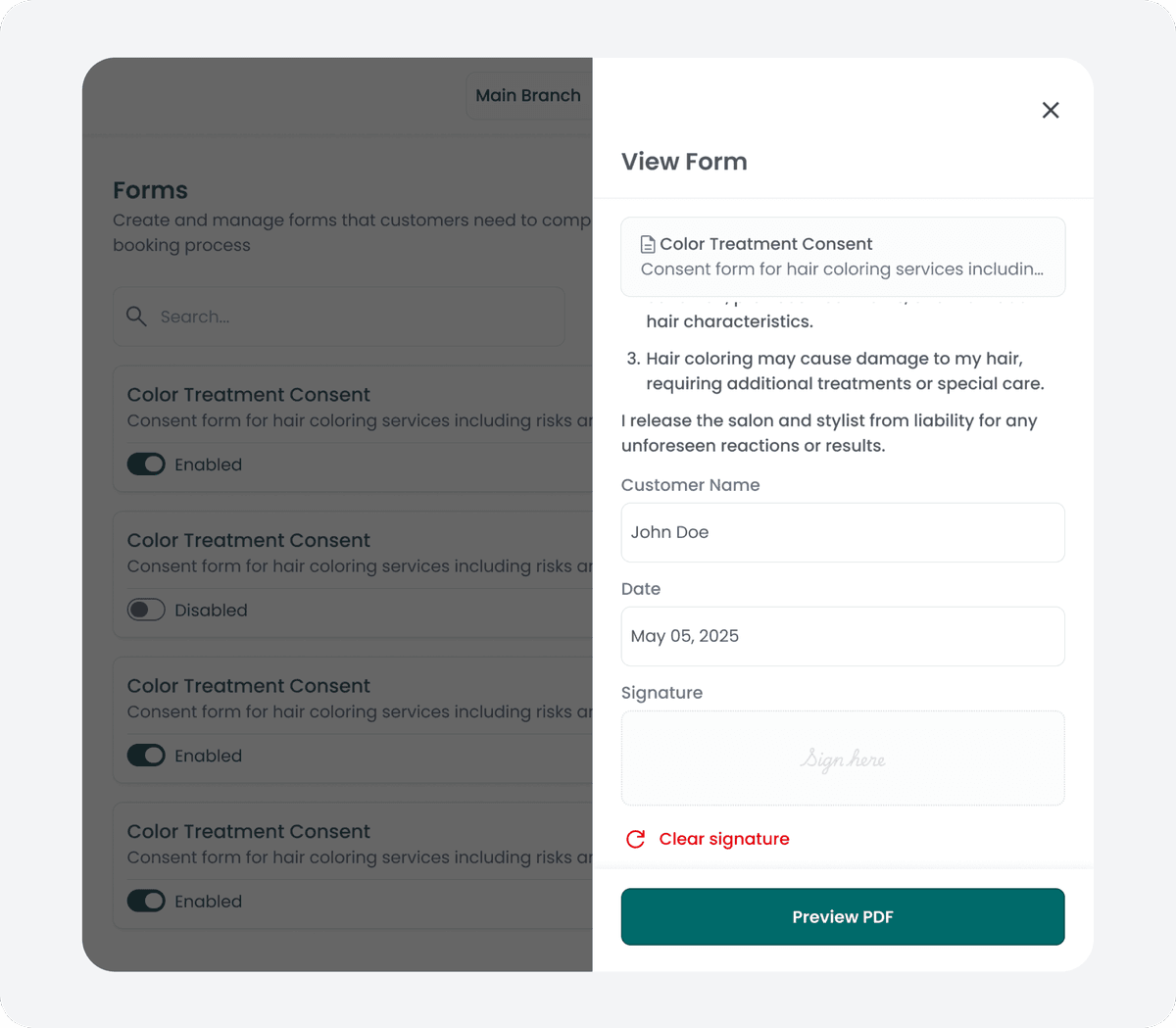Click the Clear signature link
Image resolution: width=1176 pixels, height=1028 pixels.
coord(723,839)
